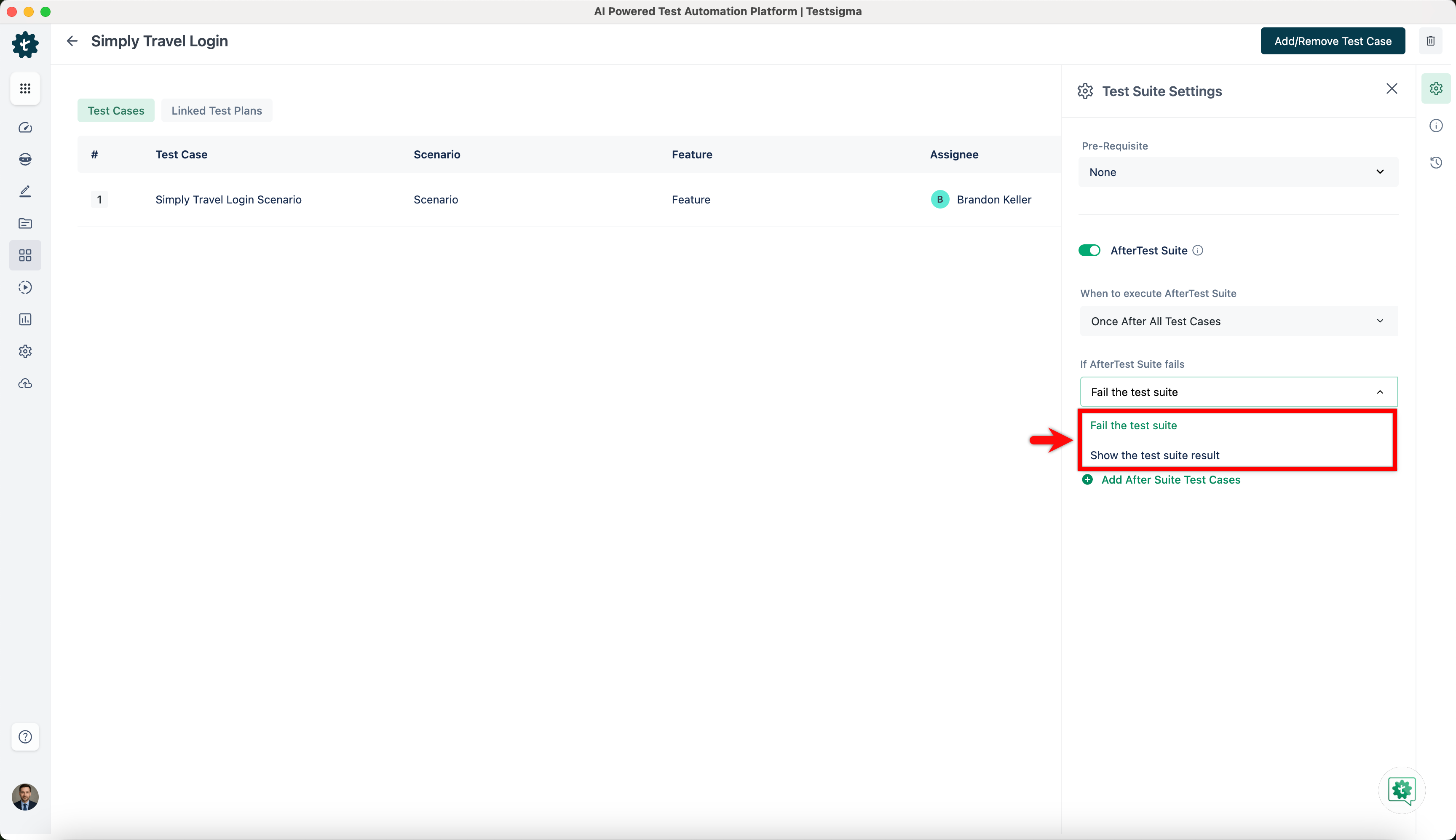This screenshot has width=1456, height=840.
Task: Click the help question mark icon
Action: coord(25,737)
